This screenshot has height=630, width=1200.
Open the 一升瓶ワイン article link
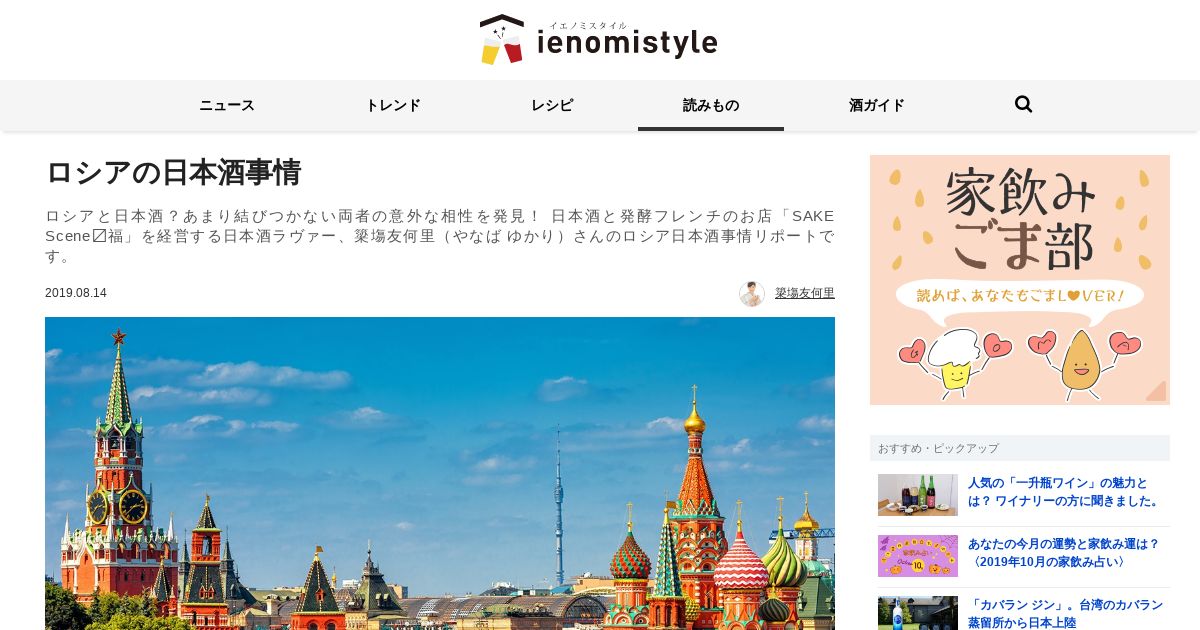[1064, 492]
